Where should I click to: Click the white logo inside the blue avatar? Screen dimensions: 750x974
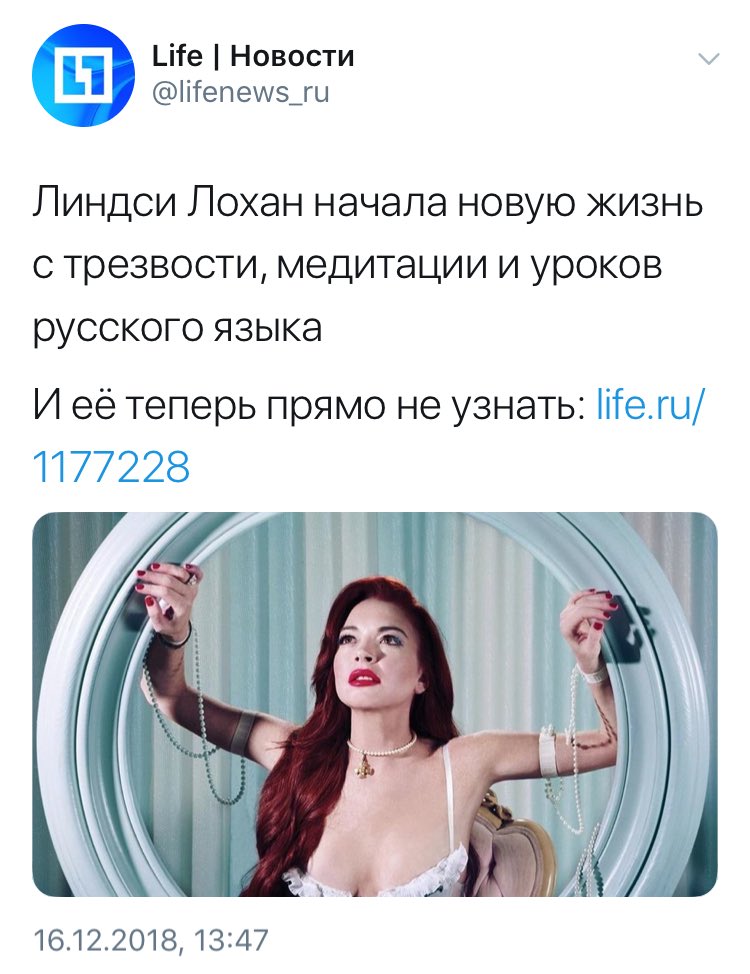tap(83, 75)
